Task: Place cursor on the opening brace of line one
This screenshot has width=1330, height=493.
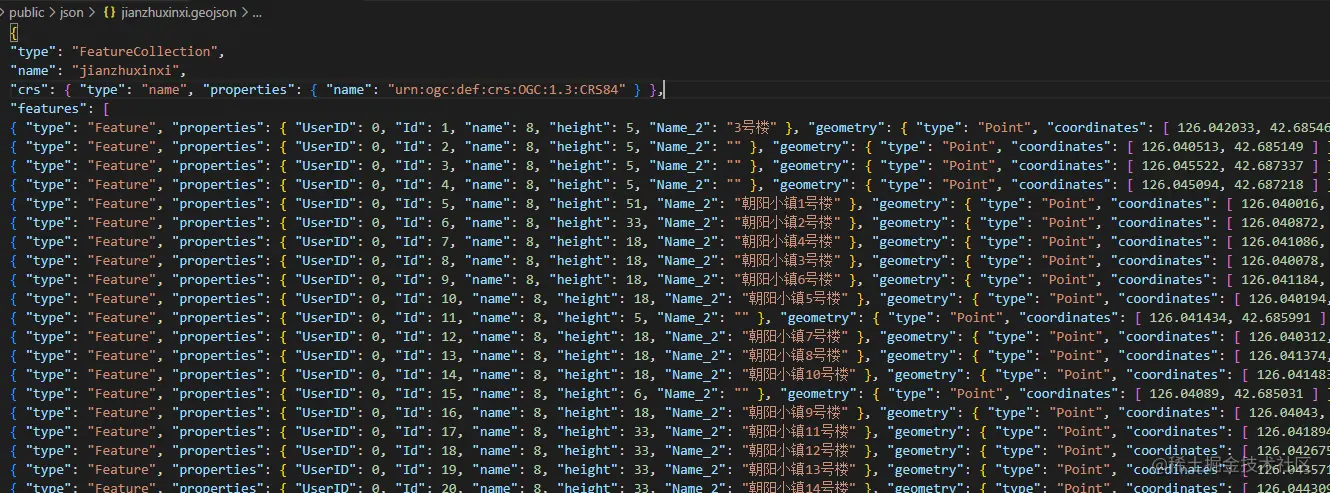Action: (x=13, y=32)
